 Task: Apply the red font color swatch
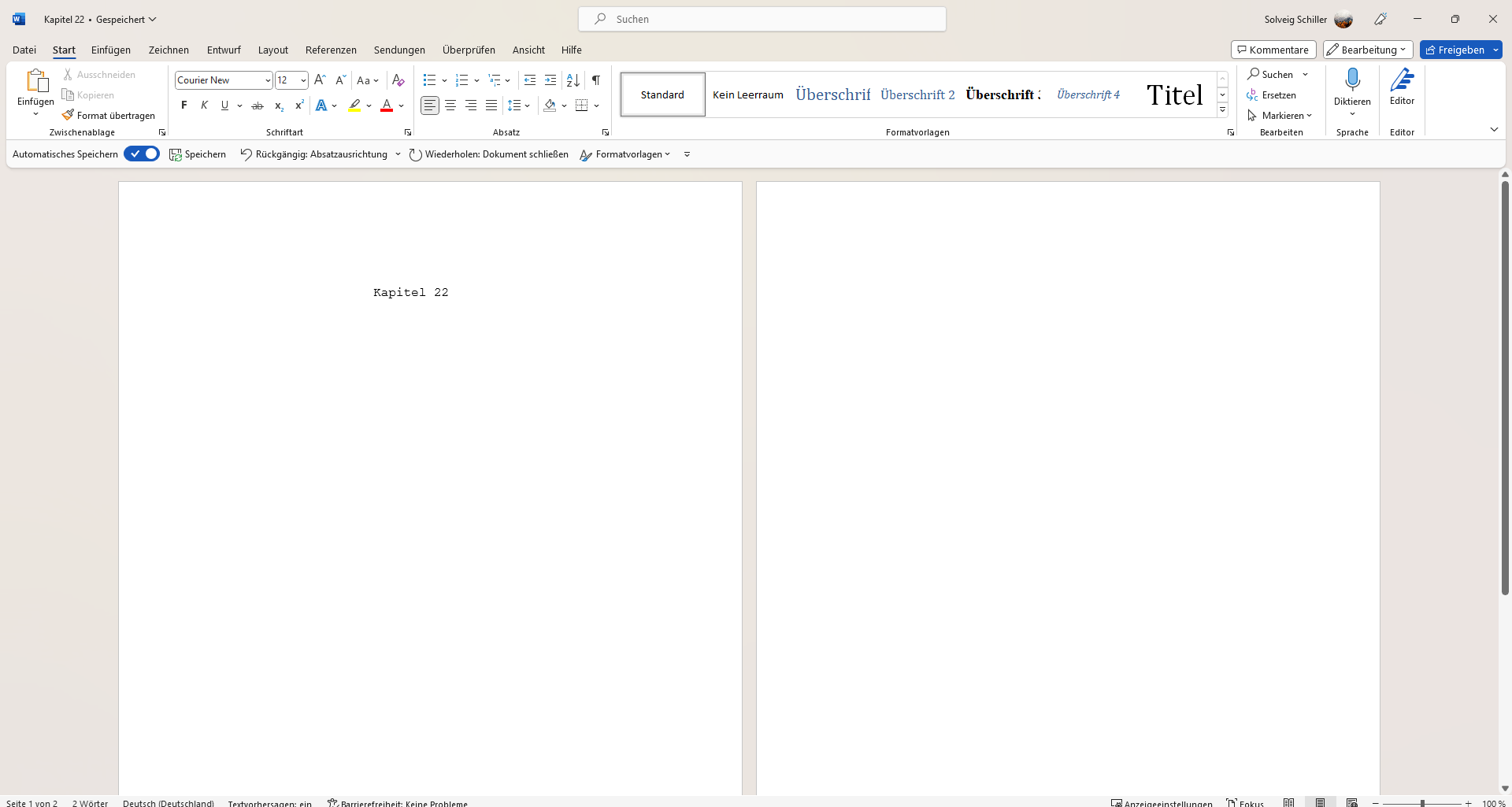(387, 106)
